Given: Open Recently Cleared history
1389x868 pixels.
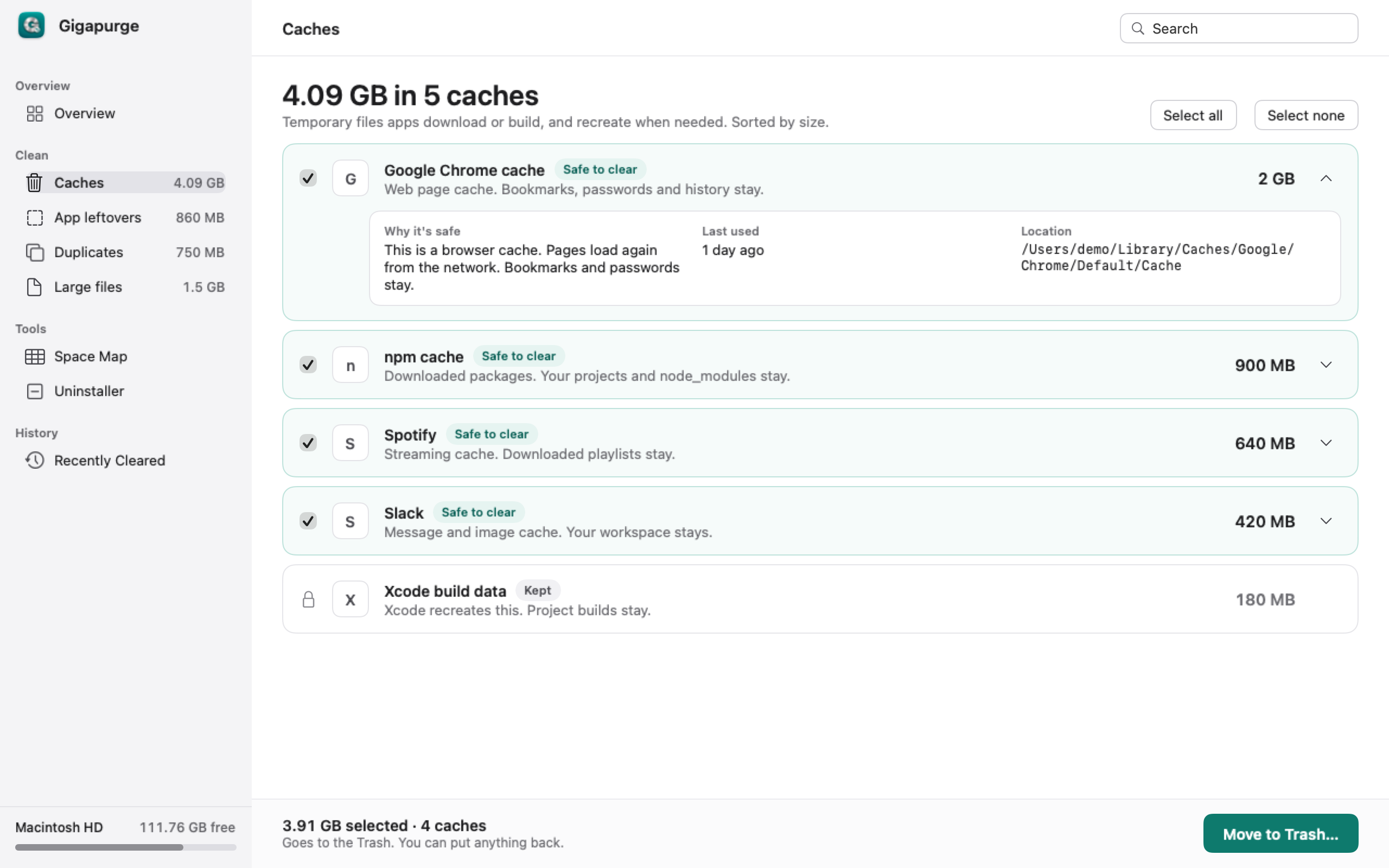Looking at the screenshot, I should [x=125, y=461].
